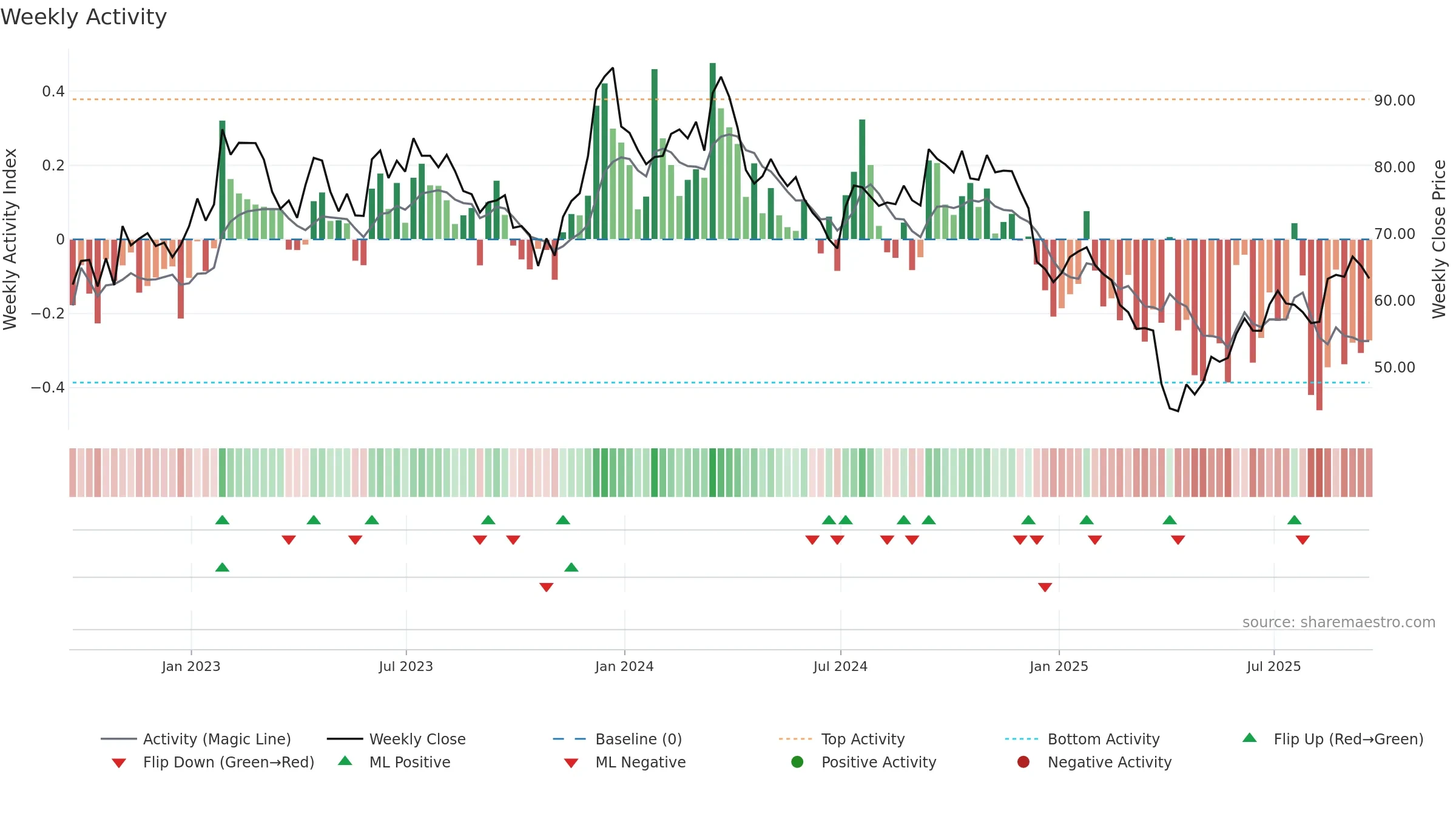Select the Jan 2023 x-axis label
Viewport: 1456px width, 819px height.
[x=191, y=666]
